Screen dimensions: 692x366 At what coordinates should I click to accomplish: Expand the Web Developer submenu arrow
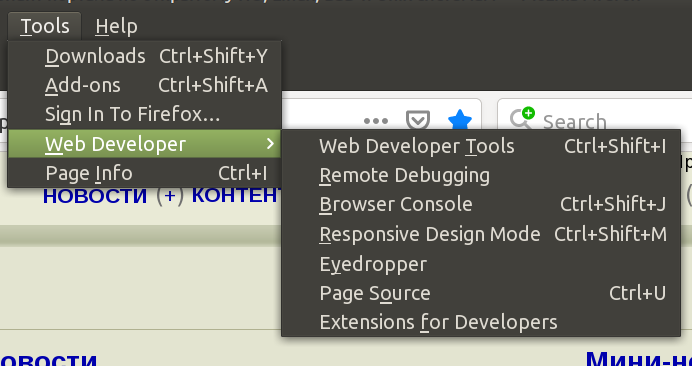coord(271,143)
